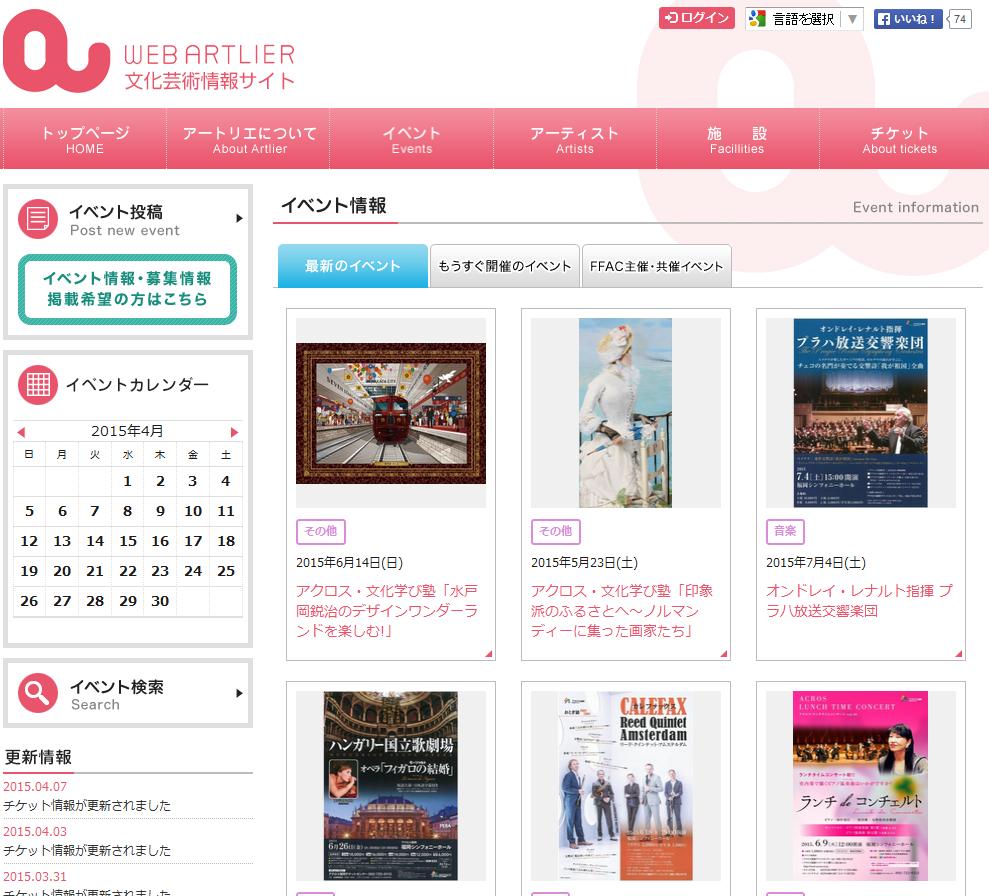989x896 pixels.
Task: Click the Facebook like count 74
Action: point(959,19)
